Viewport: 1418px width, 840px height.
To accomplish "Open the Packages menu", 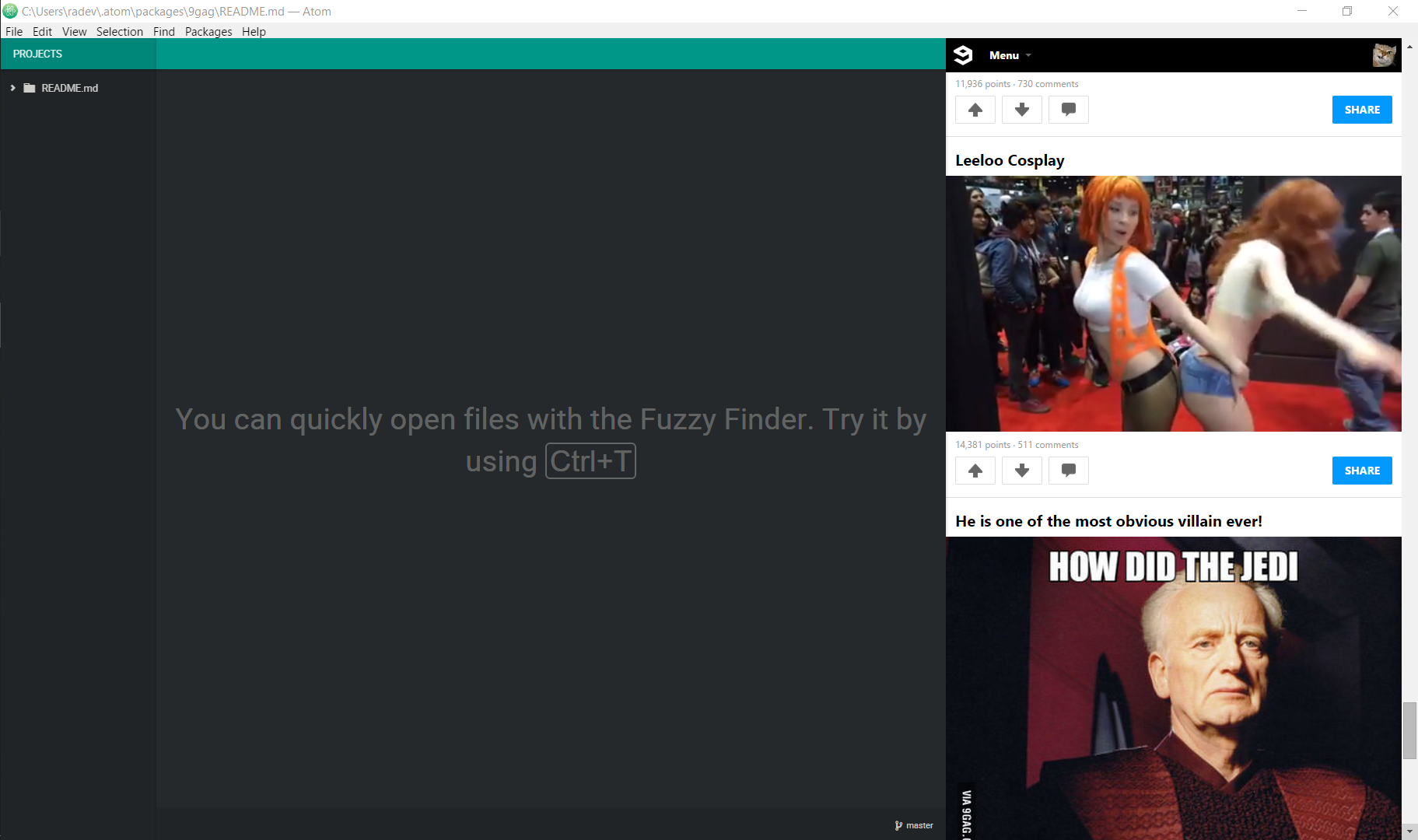I will pos(208,31).
